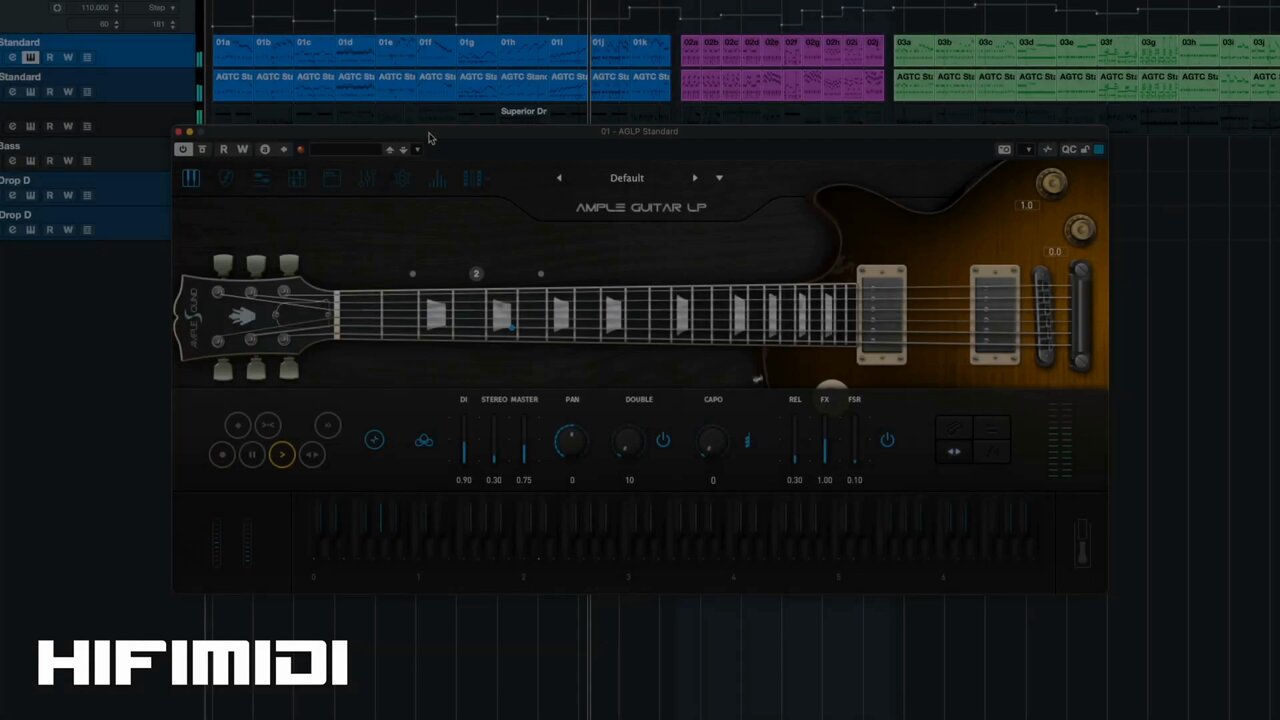The width and height of the screenshot is (1280, 720).
Task: Open the preset management dropdown triangle
Action: coord(417,149)
